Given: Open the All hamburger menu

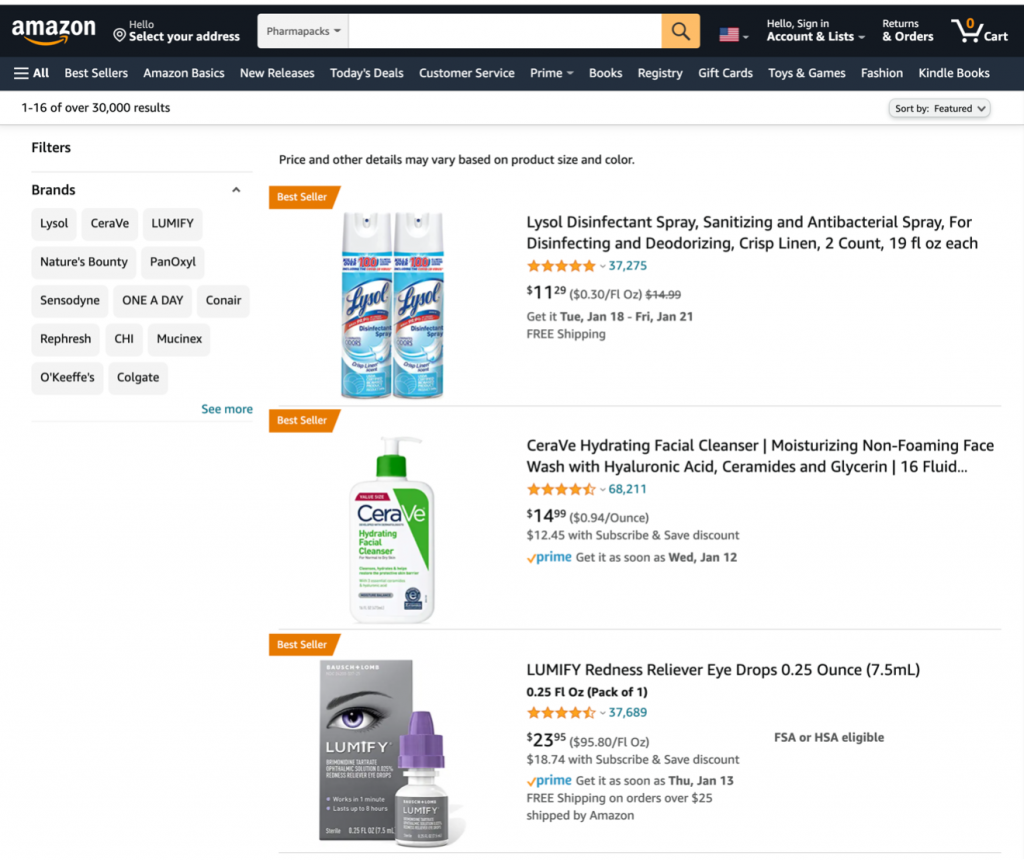Looking at the screenshot, I should pos(31,73).
